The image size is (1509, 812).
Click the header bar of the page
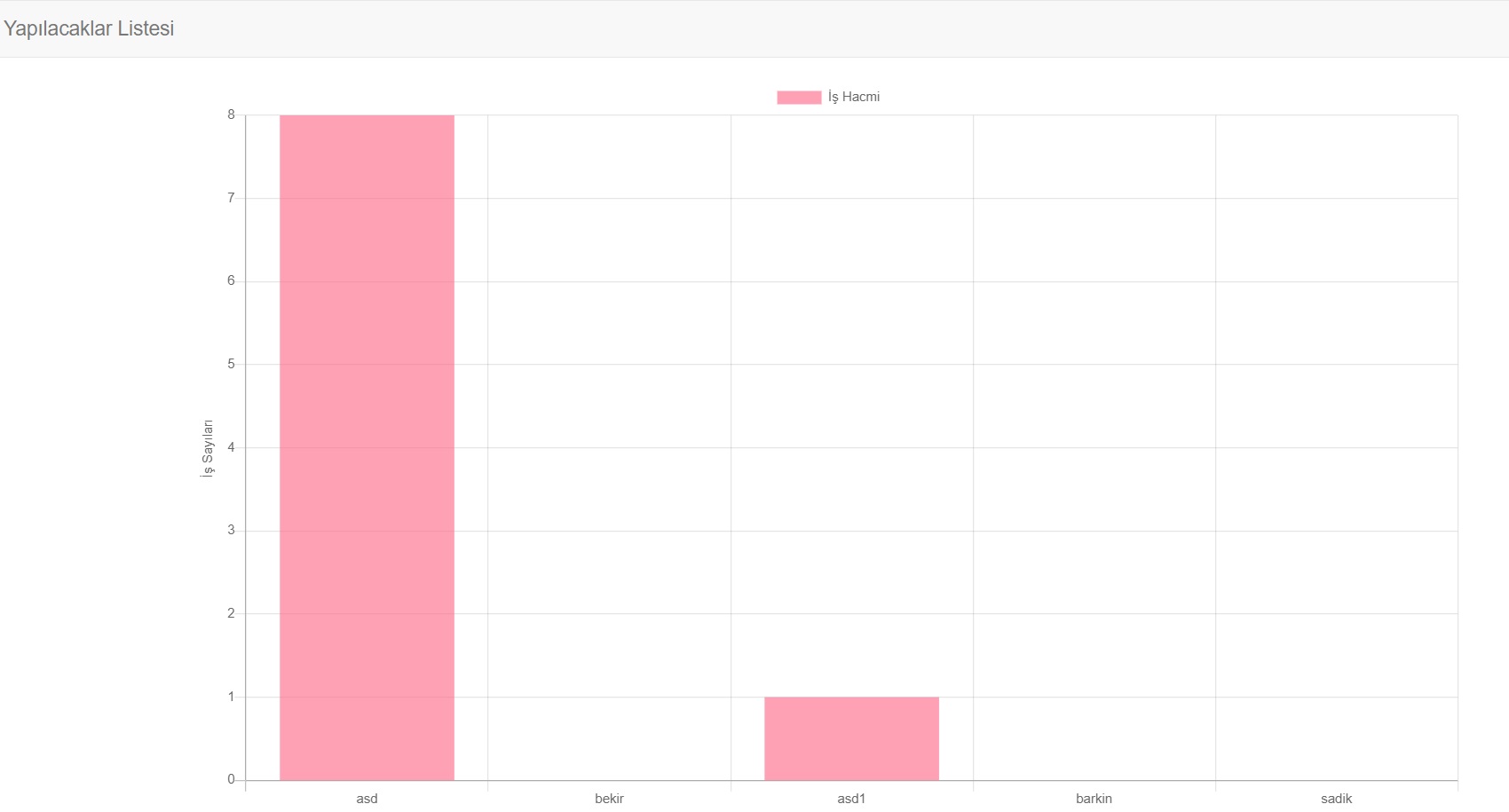(754, 28)
